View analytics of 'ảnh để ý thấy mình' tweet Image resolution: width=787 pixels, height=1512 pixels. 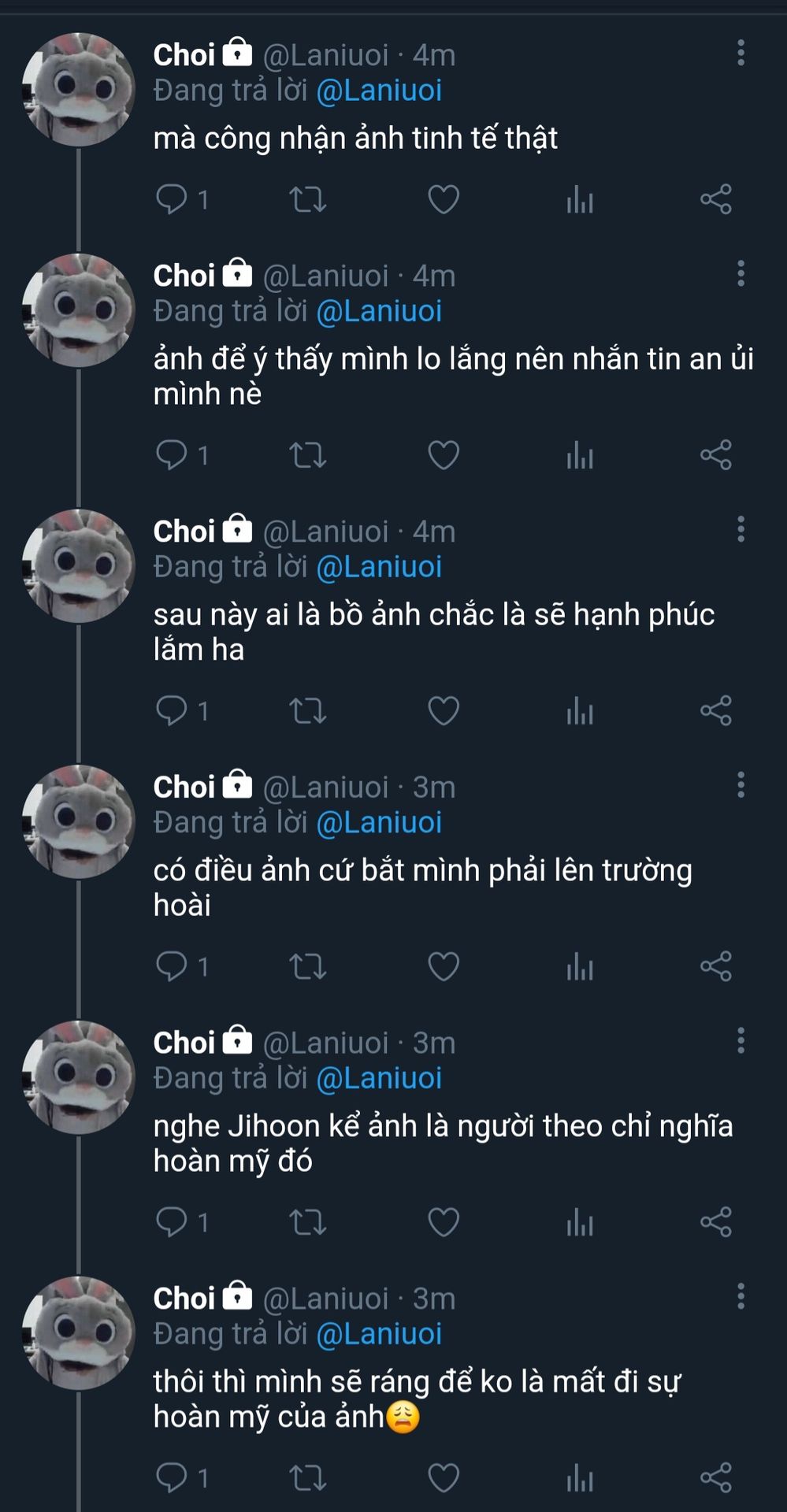coord(580,454)
